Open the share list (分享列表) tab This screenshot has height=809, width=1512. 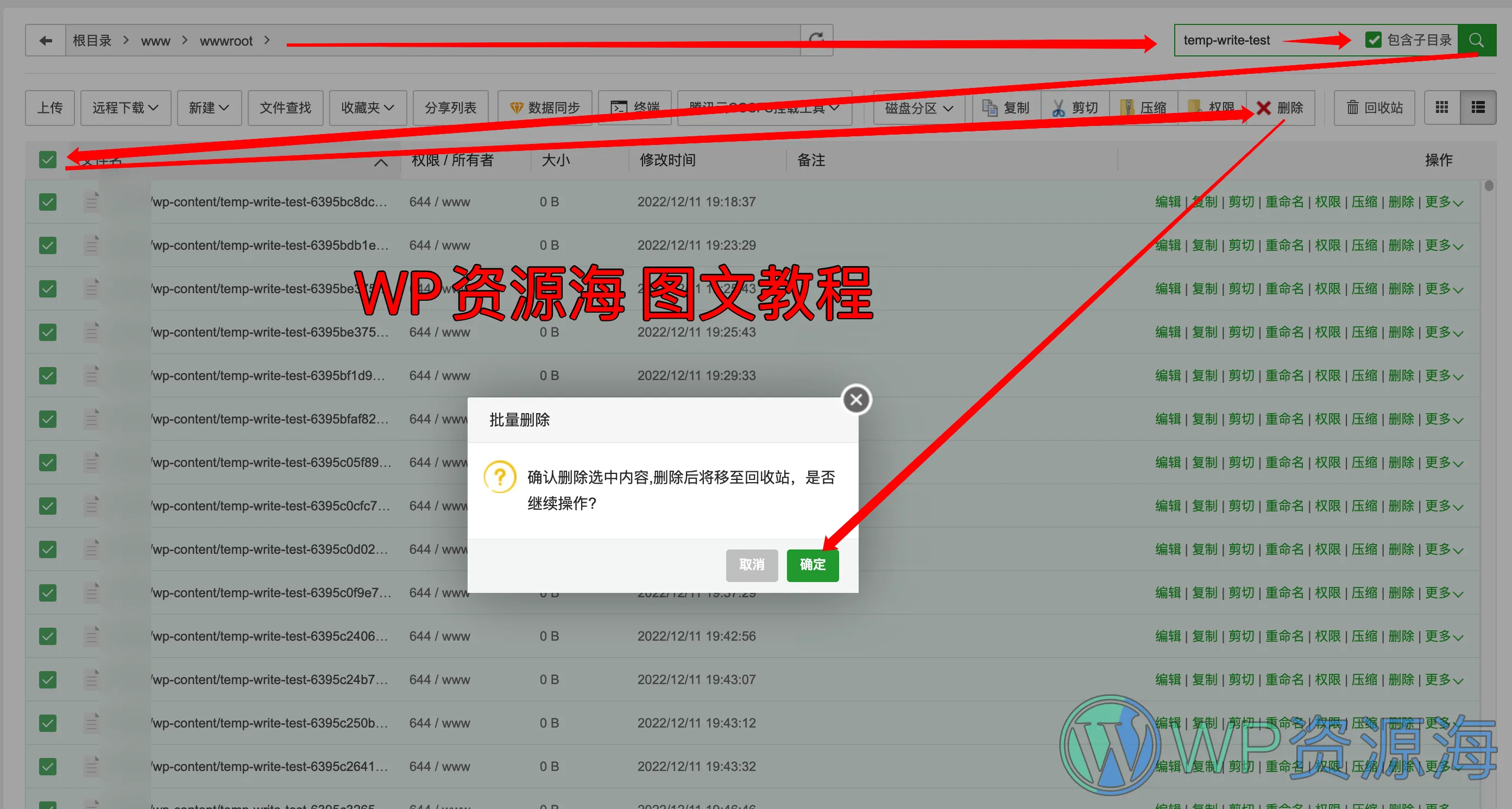pyautogui.click(x=450, y=108)
